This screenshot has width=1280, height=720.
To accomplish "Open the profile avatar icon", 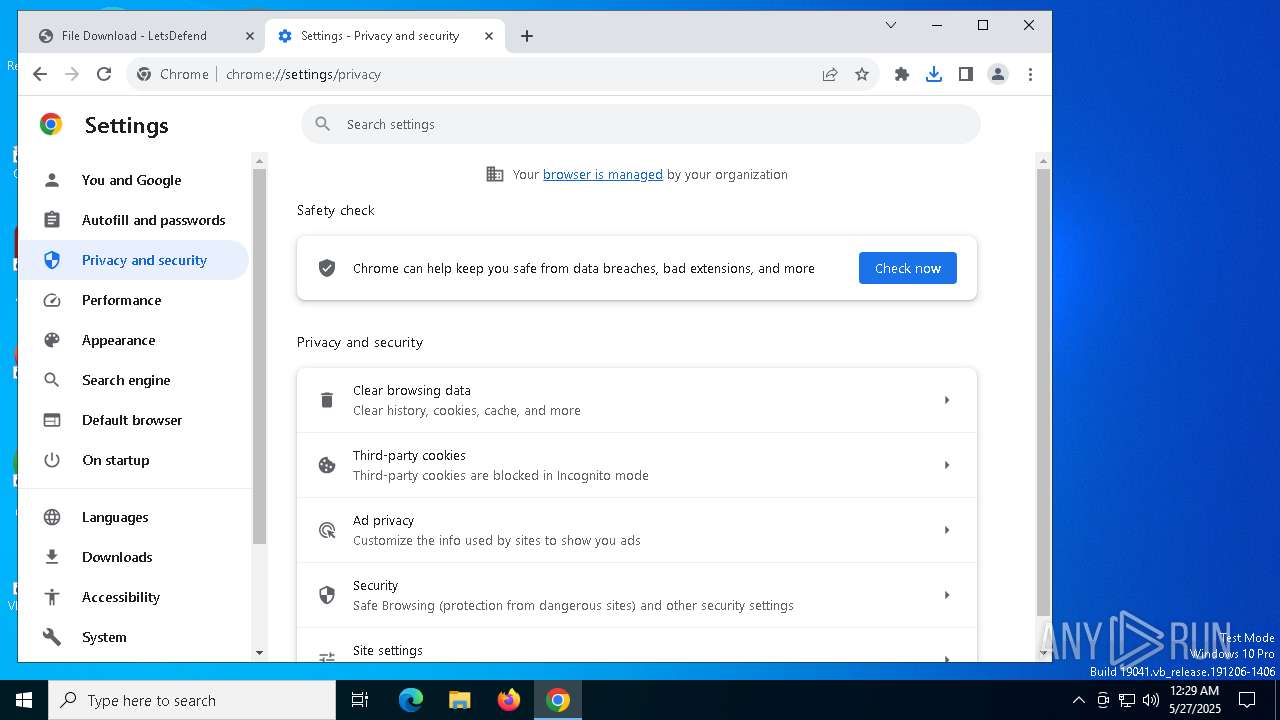I will pyautogui.click(x=998, y=74).
